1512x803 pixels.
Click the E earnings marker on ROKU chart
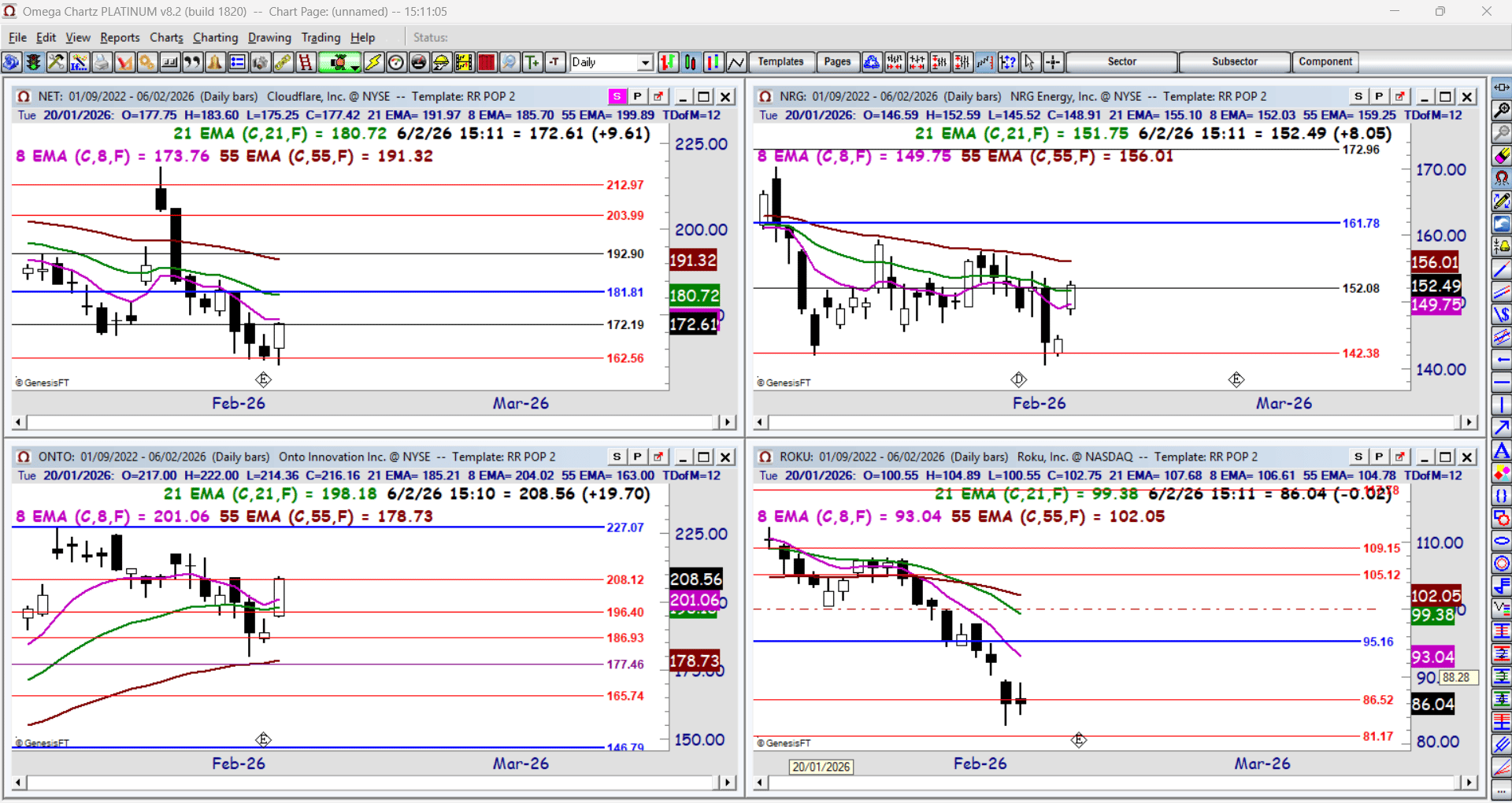coord(1079,739)
